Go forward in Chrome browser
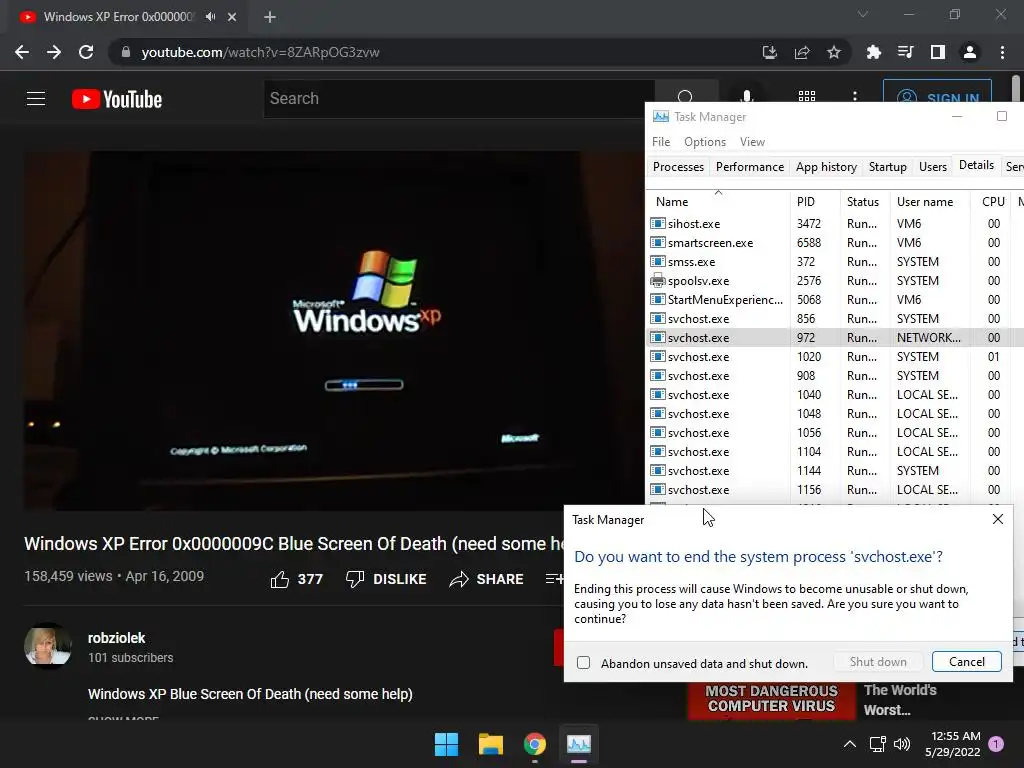Screen dimensions: 1024x768 tap(54, 52)
